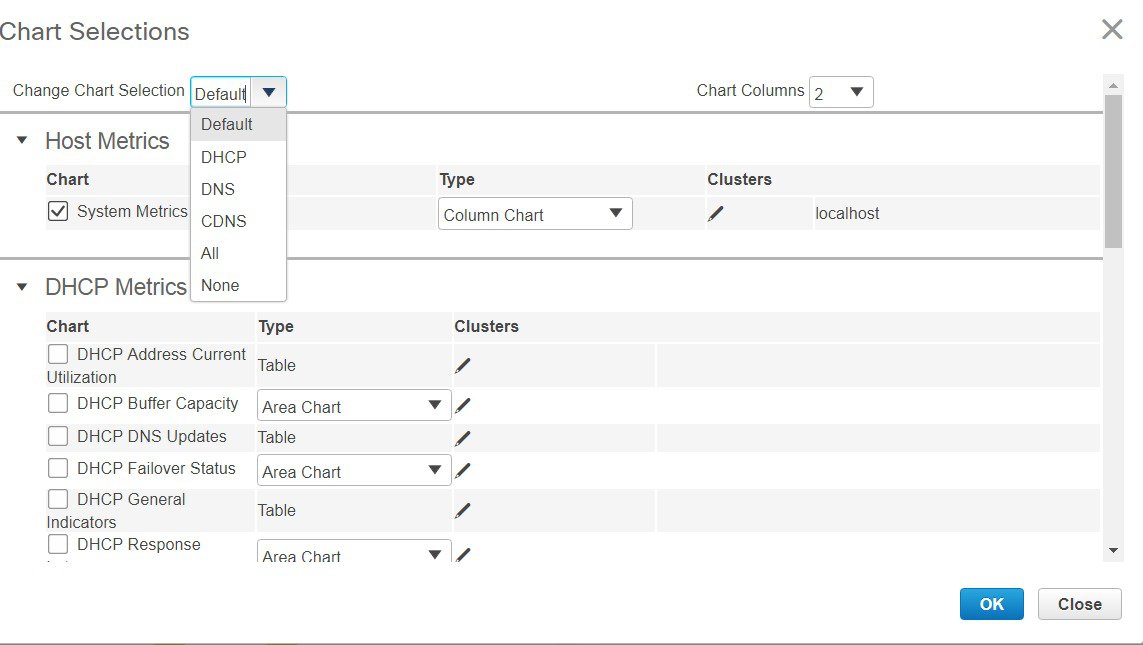Image resolution: width=1143 pixels, height=645 pixels.
Task: Click the OK button
Action: pos(991,604)
